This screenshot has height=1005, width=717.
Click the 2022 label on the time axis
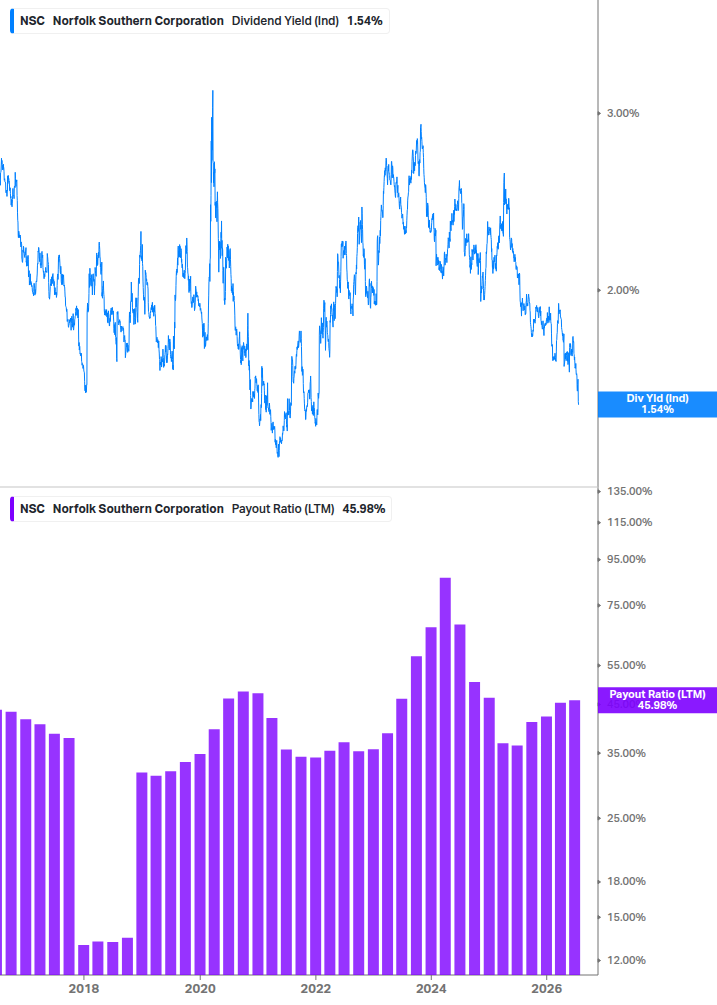pyautogui.click(x=316, y=989)
